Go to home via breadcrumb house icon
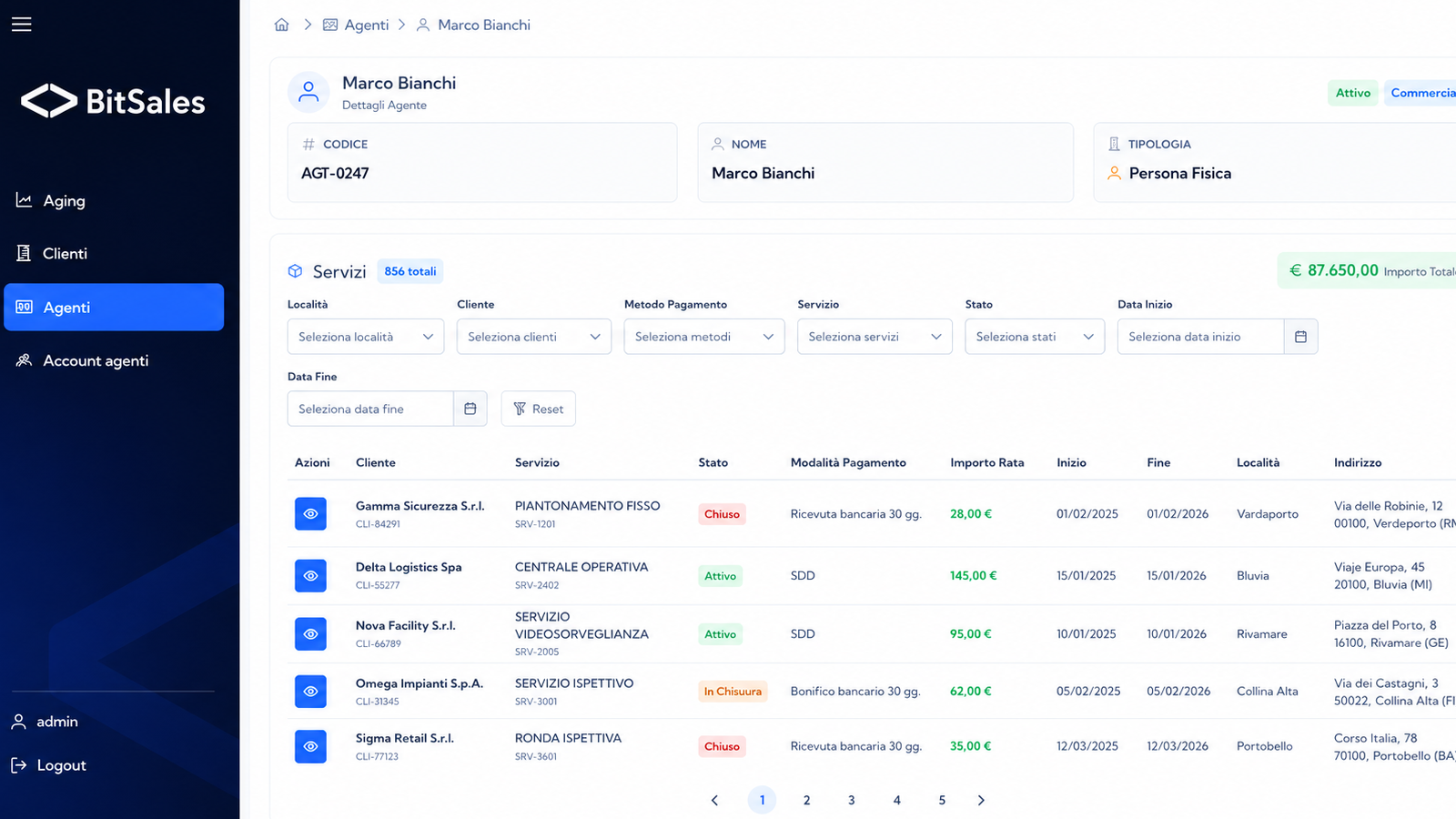This screenshot has height=819, width=1456. tap(282, 25)
